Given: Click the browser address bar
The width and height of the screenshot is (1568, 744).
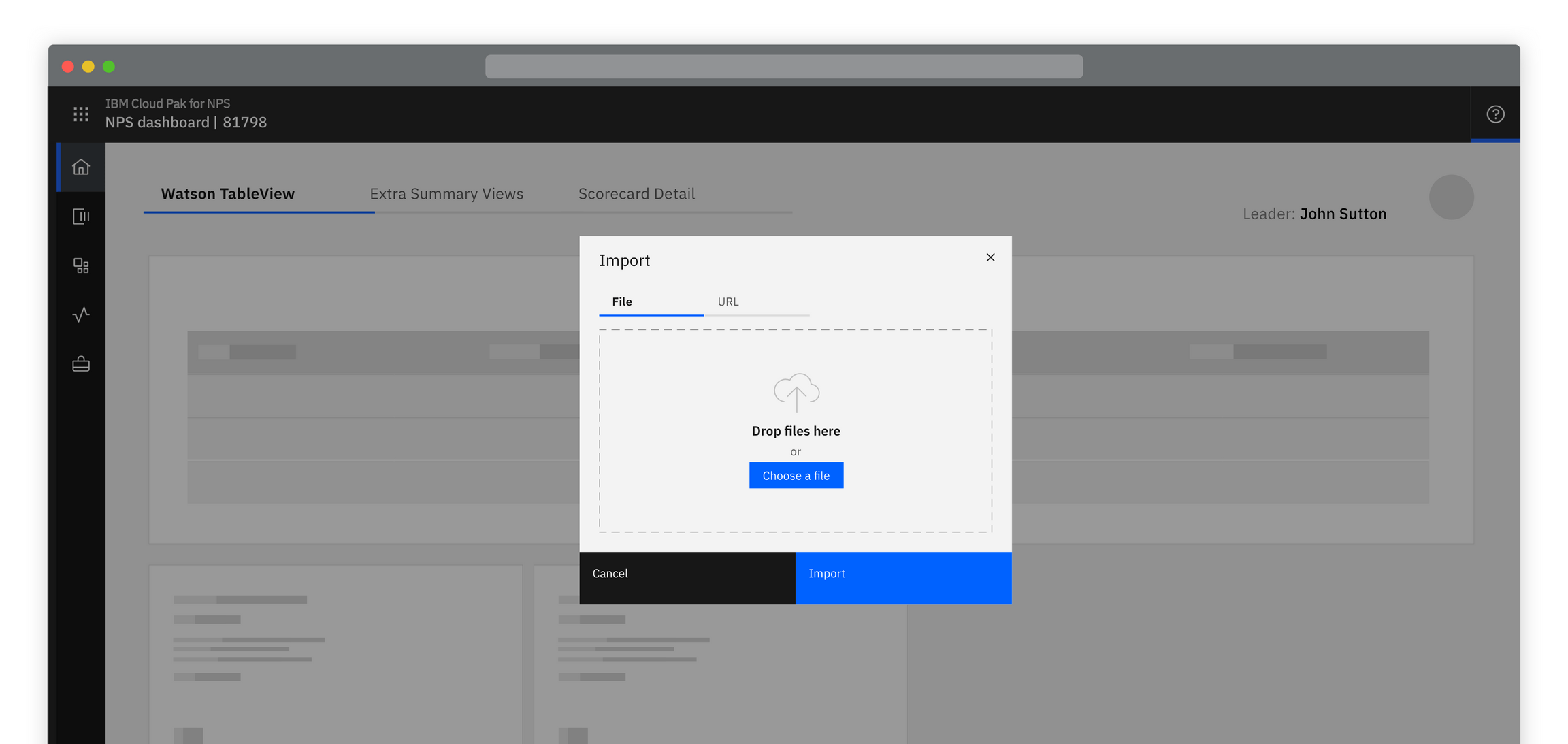Looking at the screenshot, I should click(784, 67).
